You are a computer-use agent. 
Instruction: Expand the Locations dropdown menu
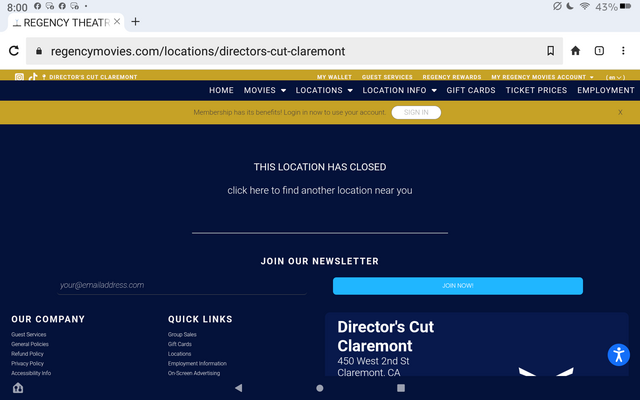pos(324,90)
